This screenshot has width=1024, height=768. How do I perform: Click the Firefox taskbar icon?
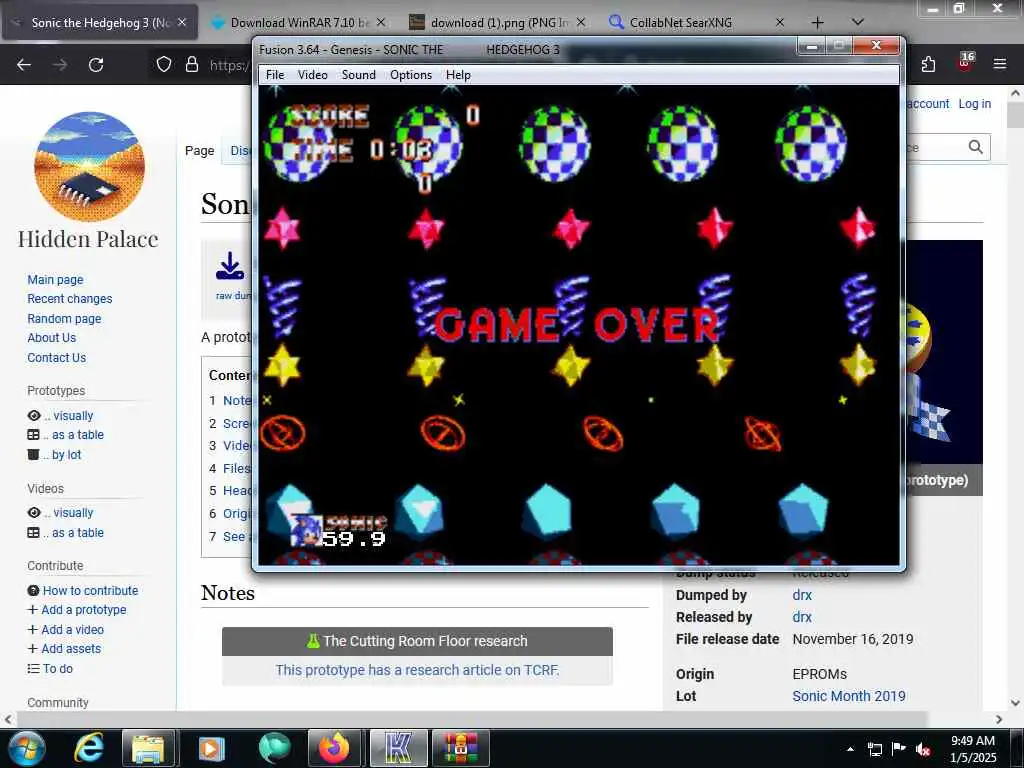pyautogui.click(x=334, y=748)
